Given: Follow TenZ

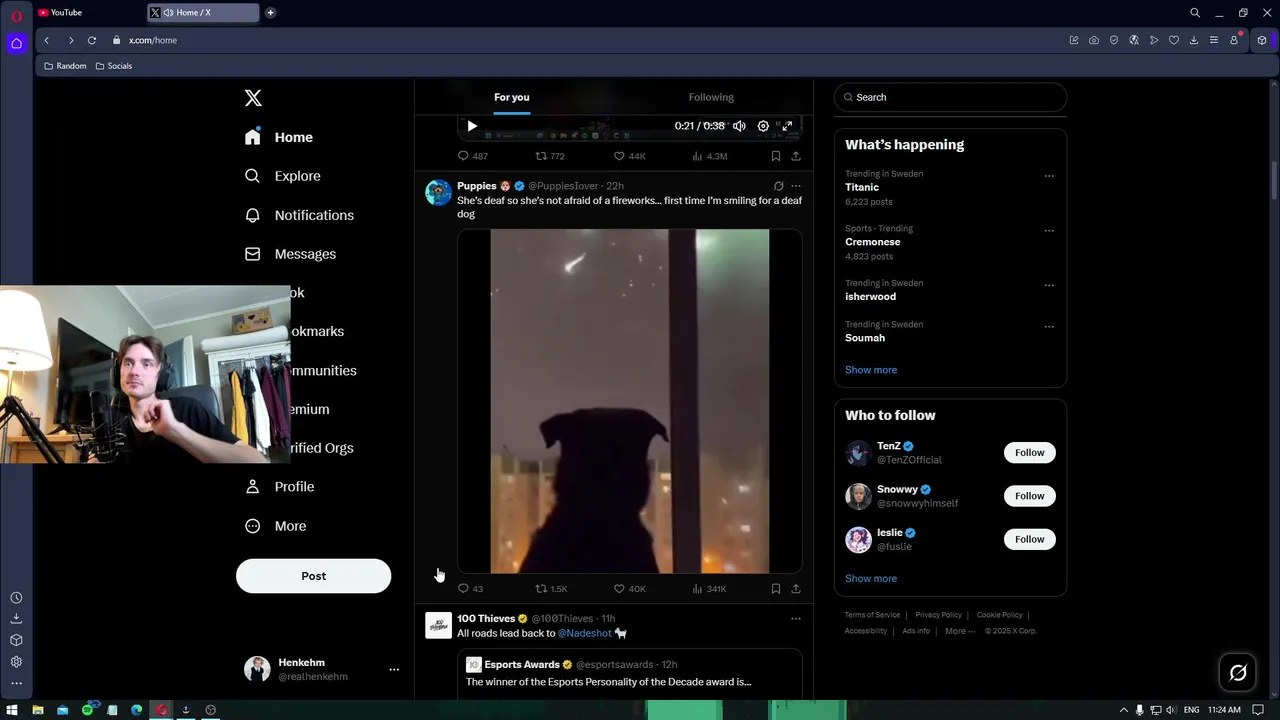Looking at the screenshot, I should click(x=1029, y=453).
